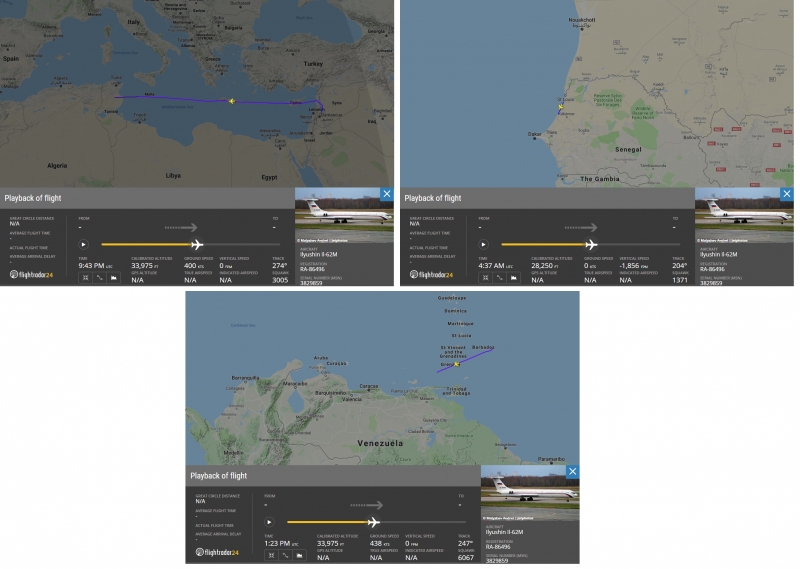This screenshot has height=569, width=800.
Task: Click the Flightradar24 logo in the 9:43 PM panel
Action: coord(33,274)
